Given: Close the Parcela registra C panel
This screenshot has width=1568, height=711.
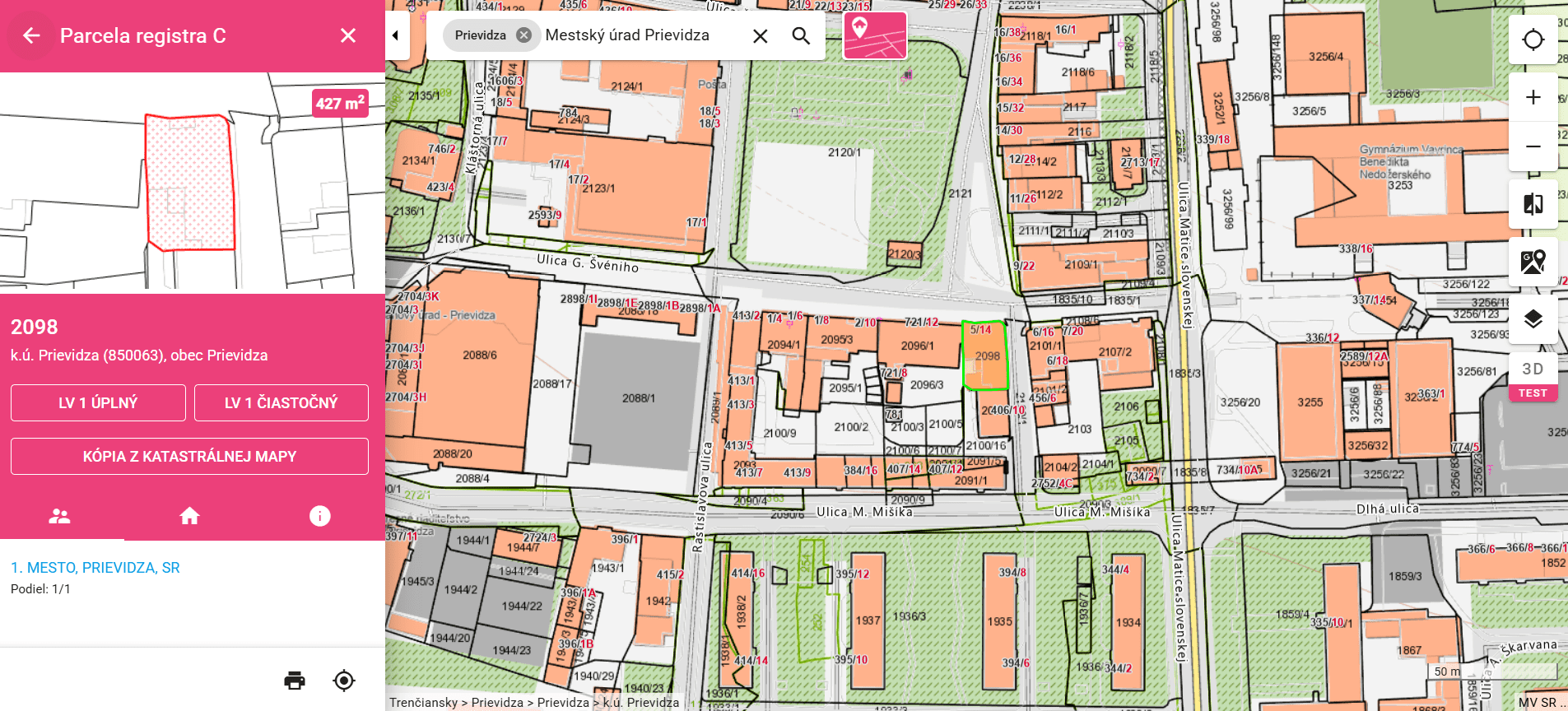Looking at the screenshot, I should (x=348, y=35).
